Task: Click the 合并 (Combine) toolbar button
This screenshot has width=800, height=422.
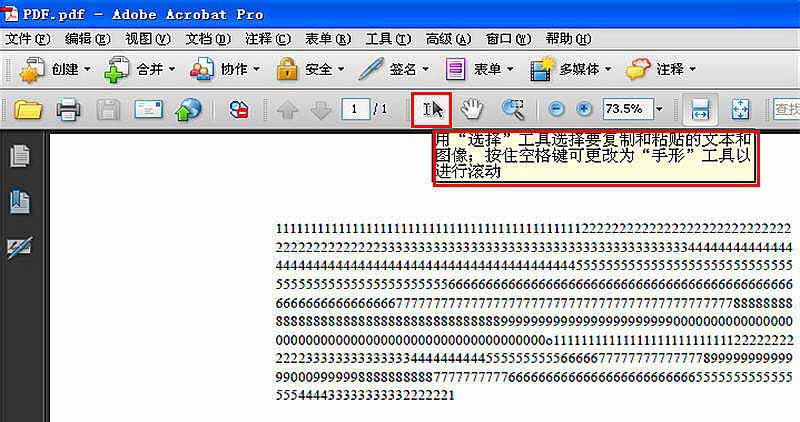Action: pos(134,69)
